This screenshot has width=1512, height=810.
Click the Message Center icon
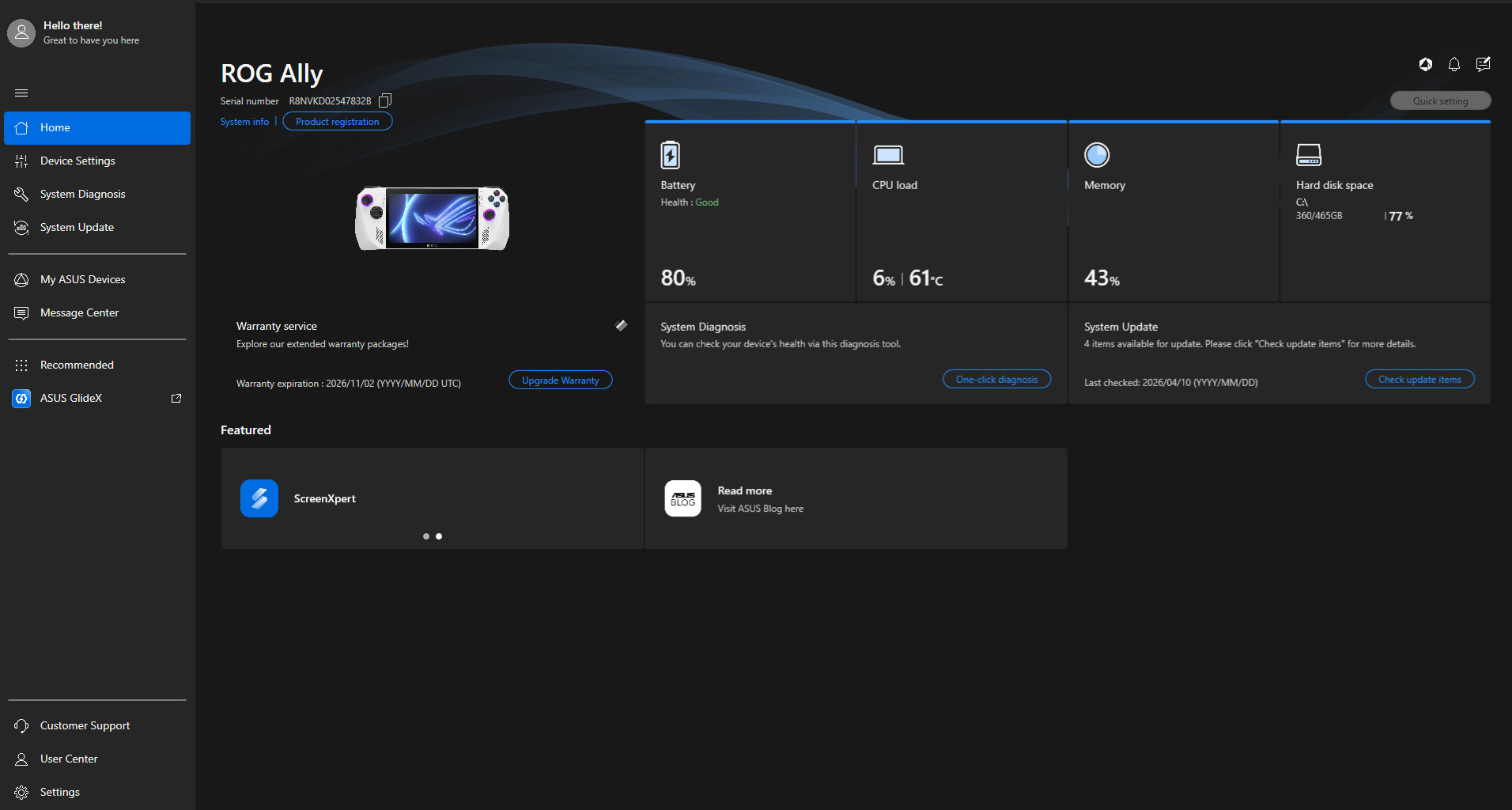coord(21,312)
